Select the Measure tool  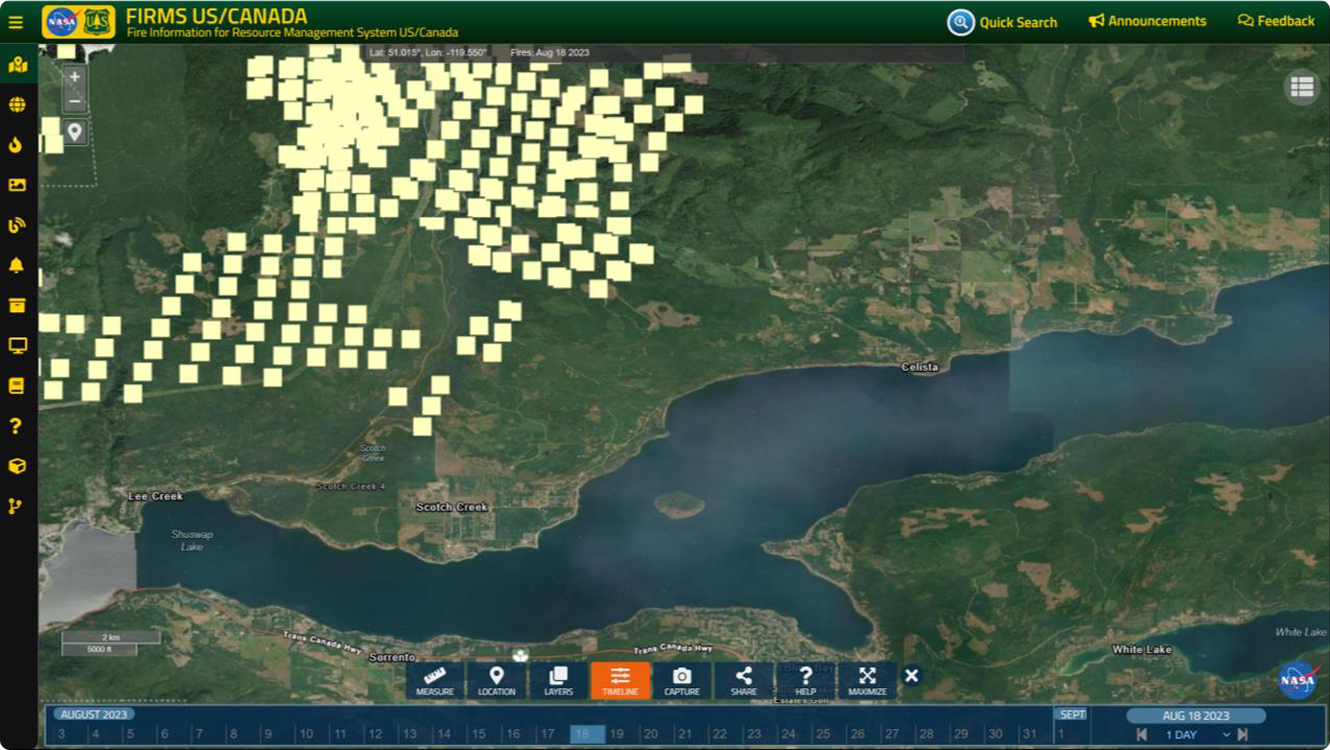click(435, 680)
